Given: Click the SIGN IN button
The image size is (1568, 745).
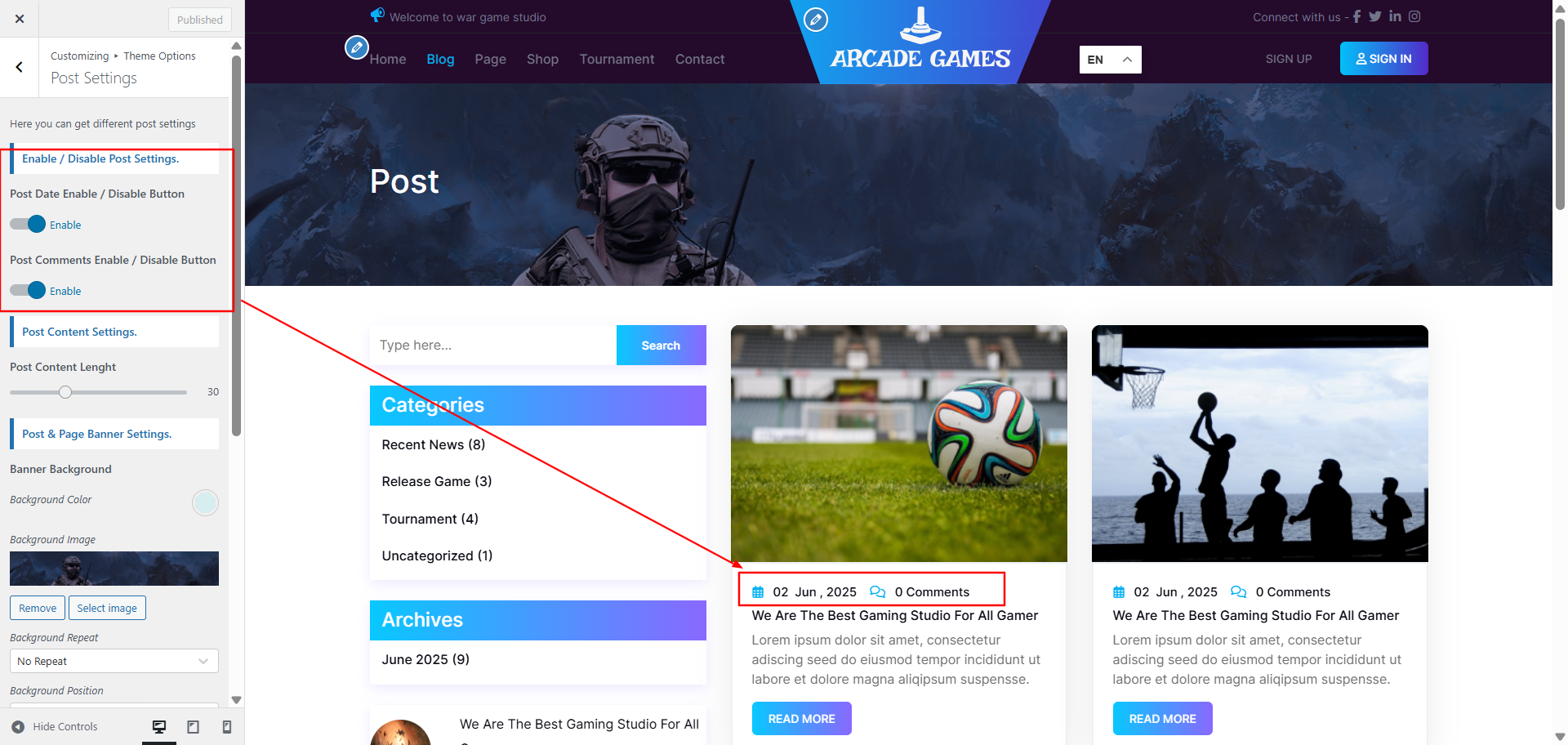Looking at the screenshot, I should [x=1383, y=59].
